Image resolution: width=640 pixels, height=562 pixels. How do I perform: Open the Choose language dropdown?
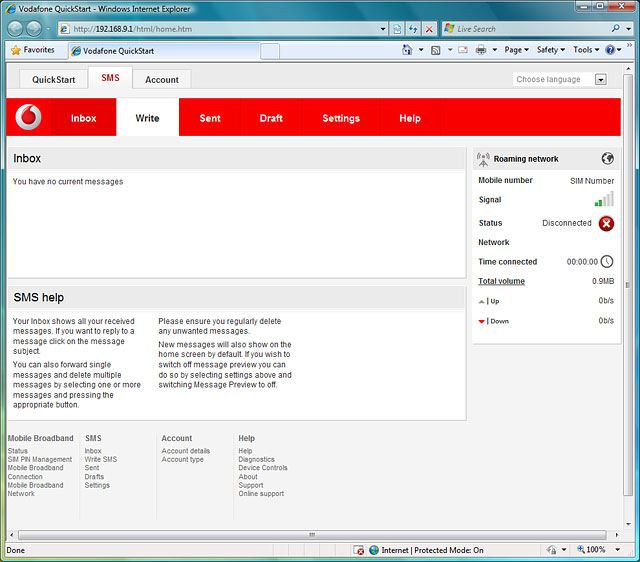tap(600, 80)
